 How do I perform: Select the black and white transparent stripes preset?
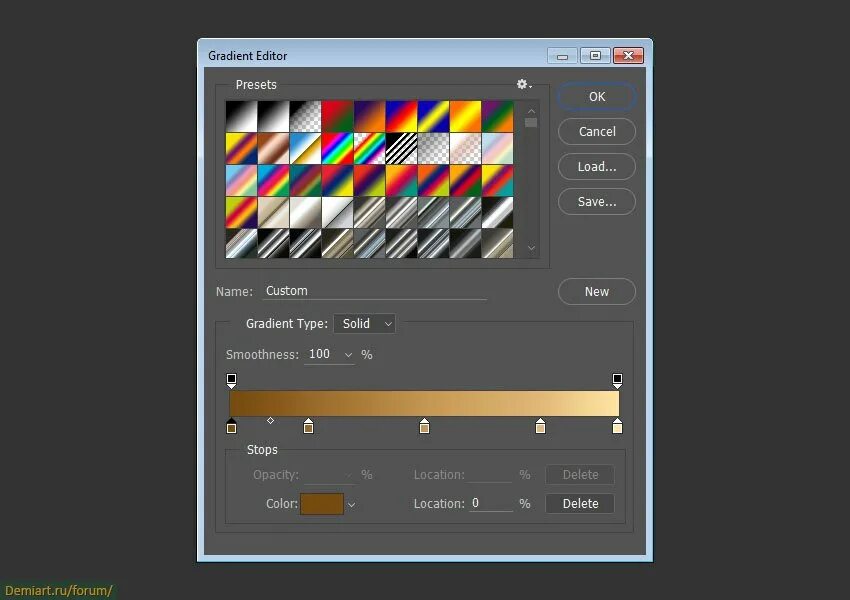(402, 149)
